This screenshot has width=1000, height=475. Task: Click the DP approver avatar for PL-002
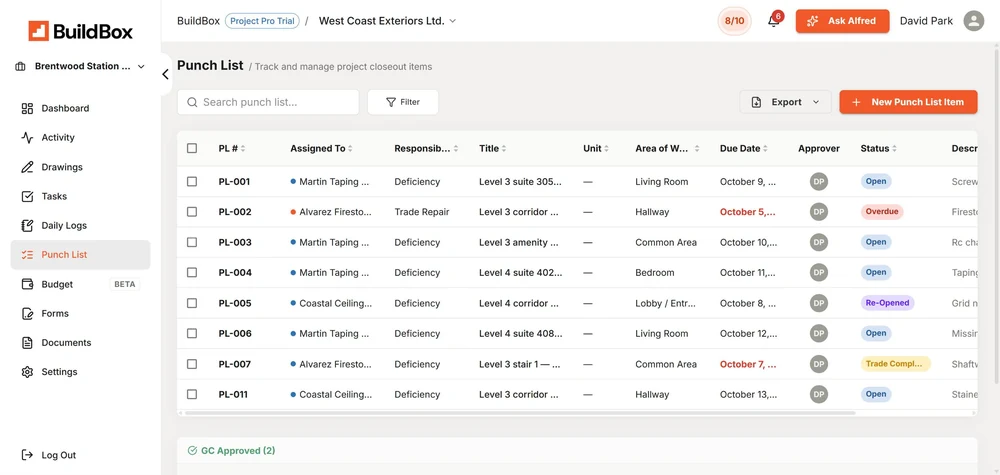click(819, 212)
